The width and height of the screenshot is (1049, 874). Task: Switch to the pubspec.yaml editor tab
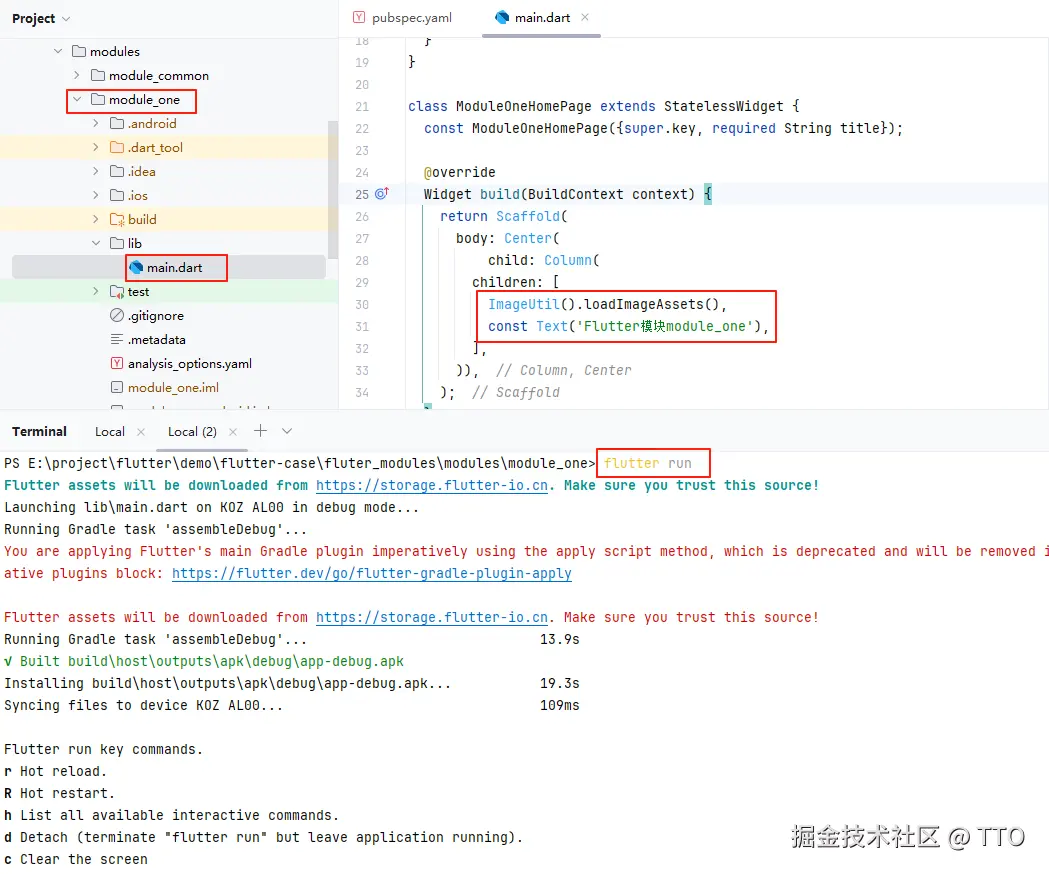pyautogui.click(x=403, y=18)
